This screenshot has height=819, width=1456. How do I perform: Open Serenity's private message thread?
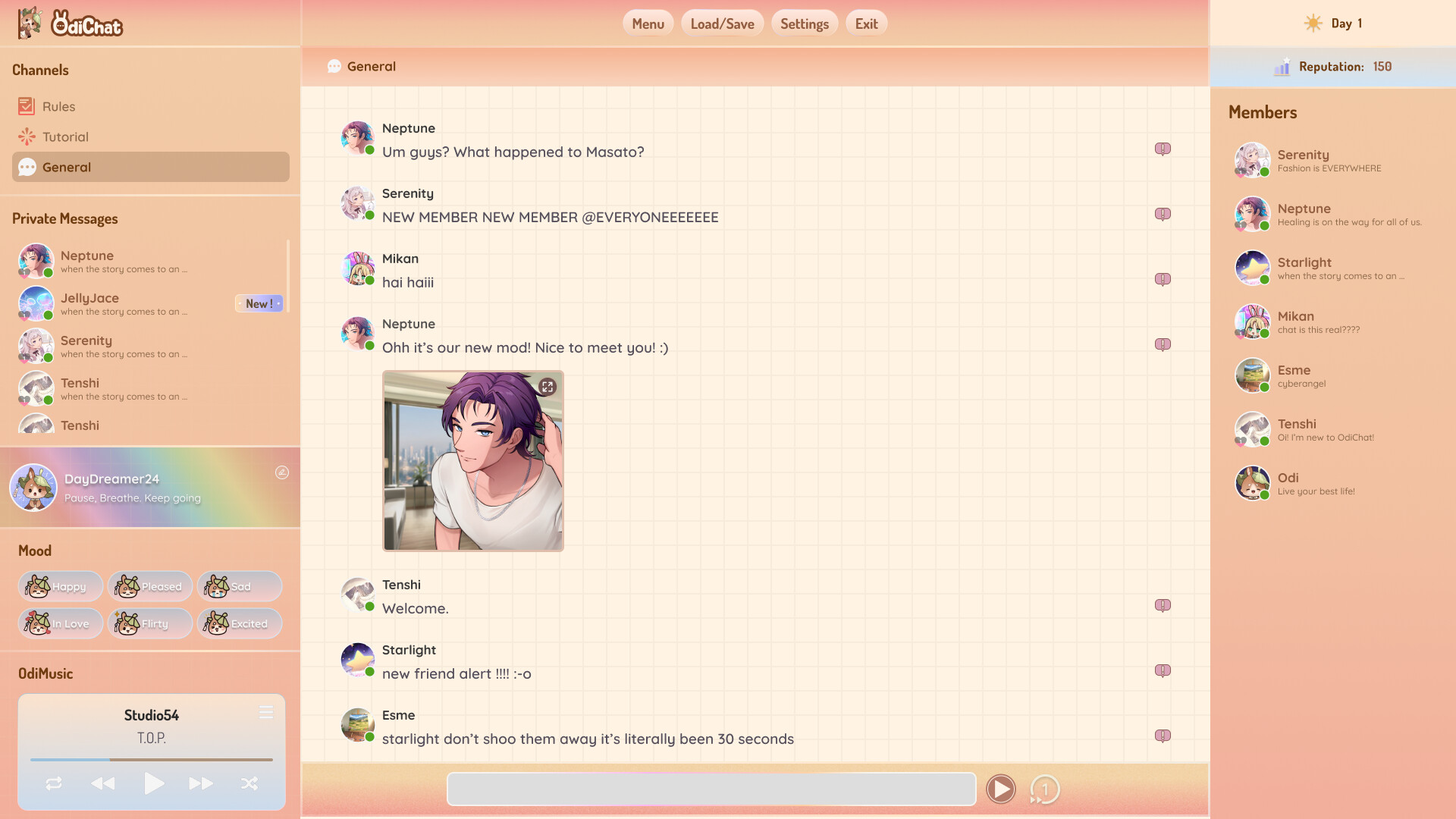[150, 346]
